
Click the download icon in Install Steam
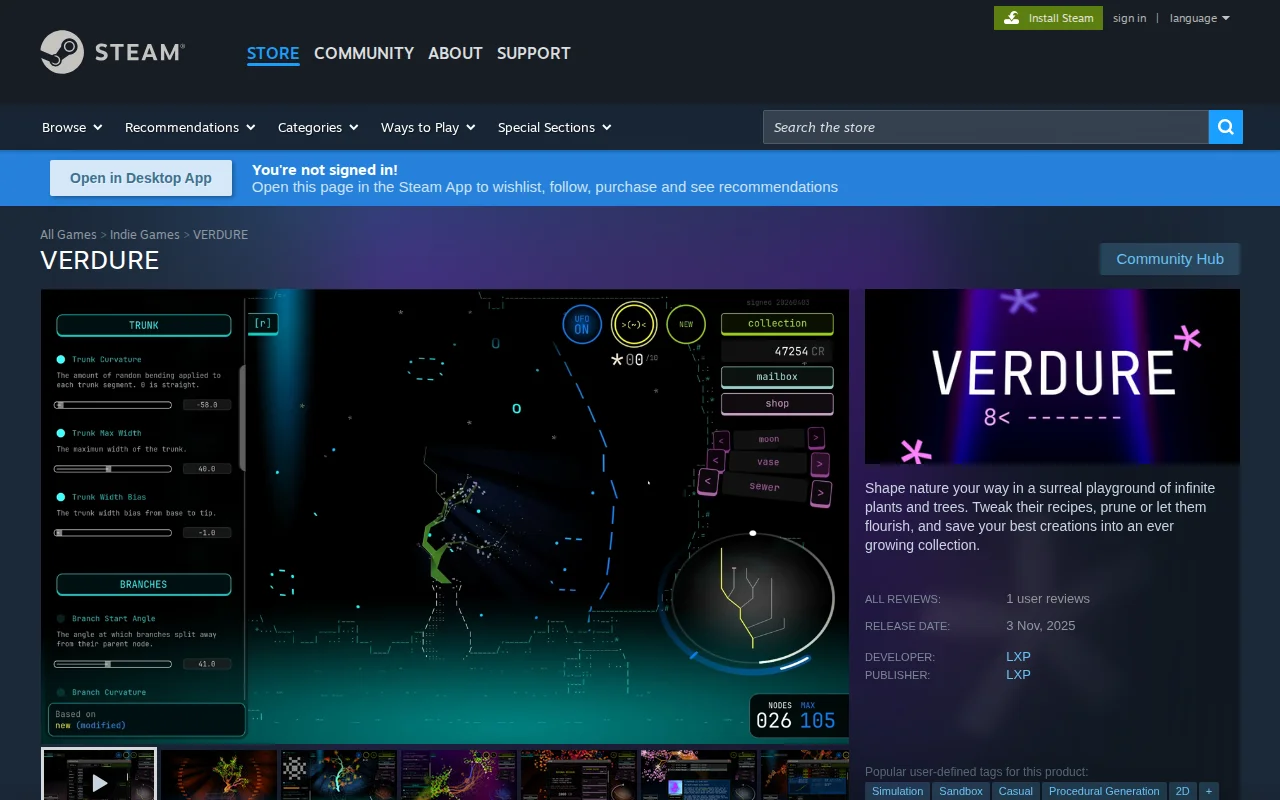1012,18
